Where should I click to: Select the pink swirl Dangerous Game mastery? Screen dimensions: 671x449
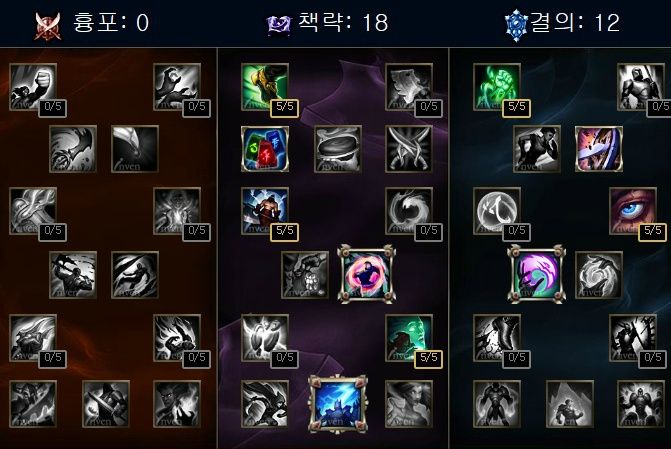point(366,274)
